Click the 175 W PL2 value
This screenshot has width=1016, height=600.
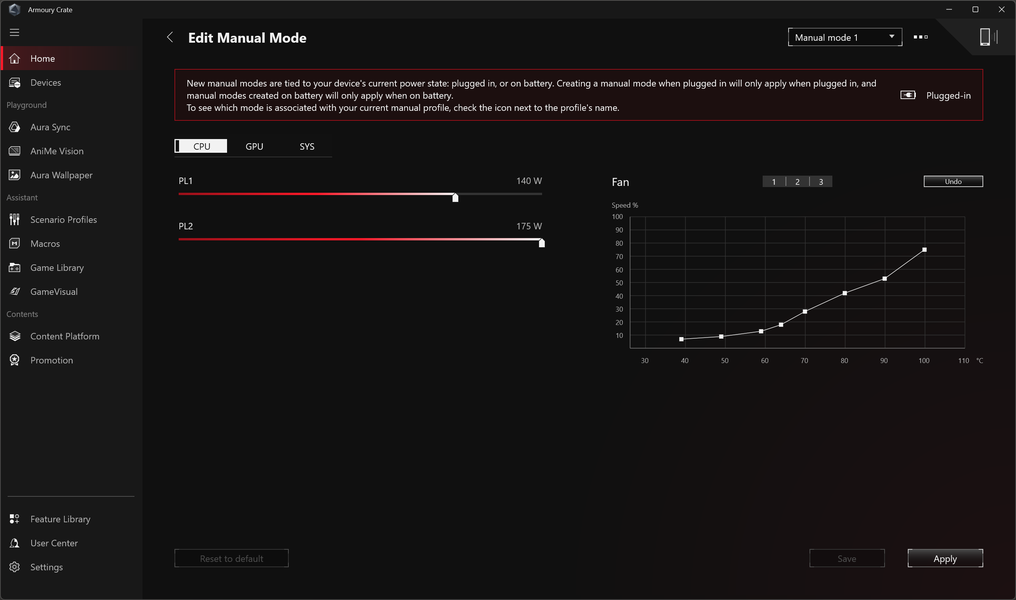529,226
